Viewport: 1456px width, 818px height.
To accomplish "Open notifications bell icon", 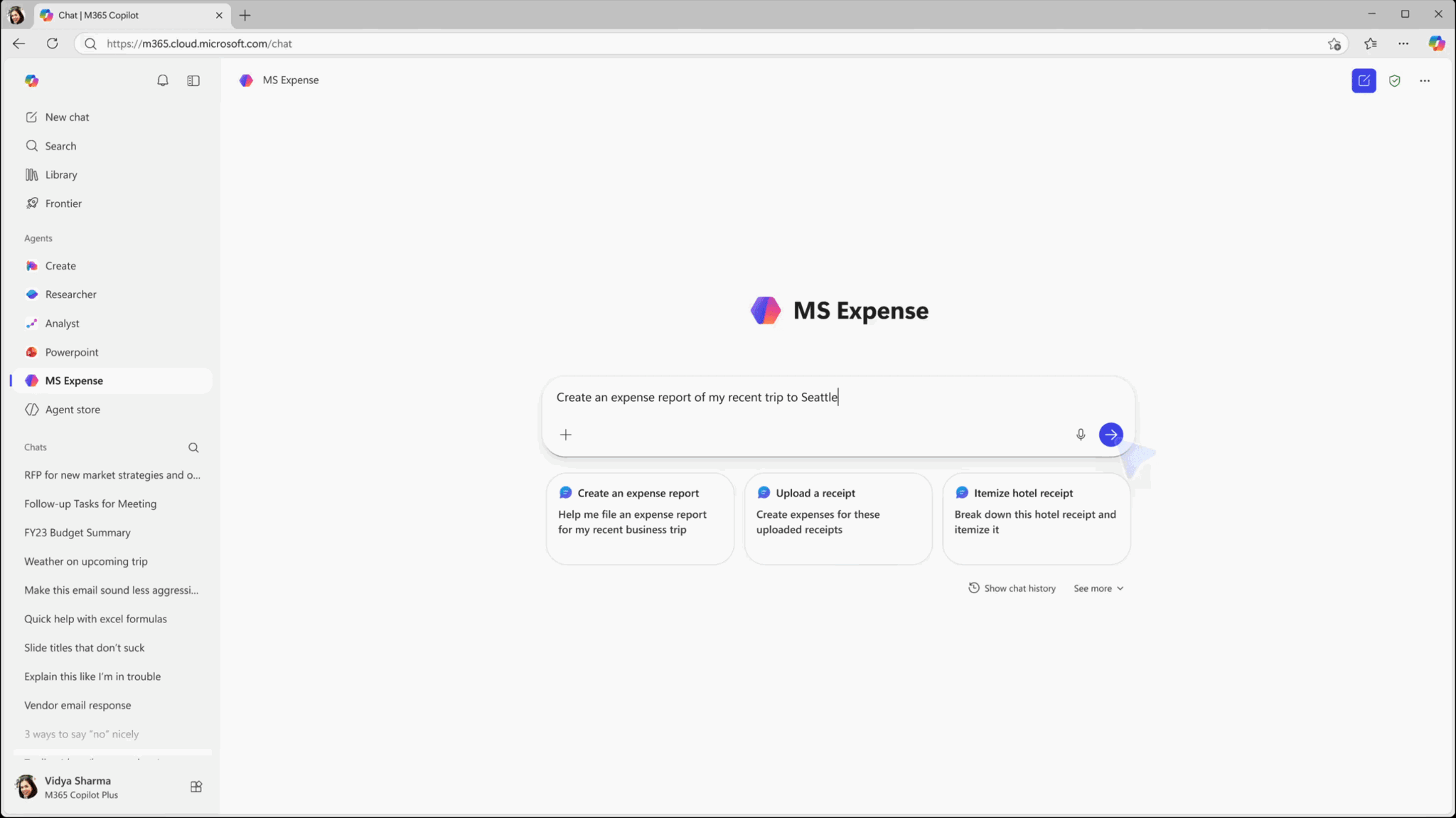I will tap(163, 80).
